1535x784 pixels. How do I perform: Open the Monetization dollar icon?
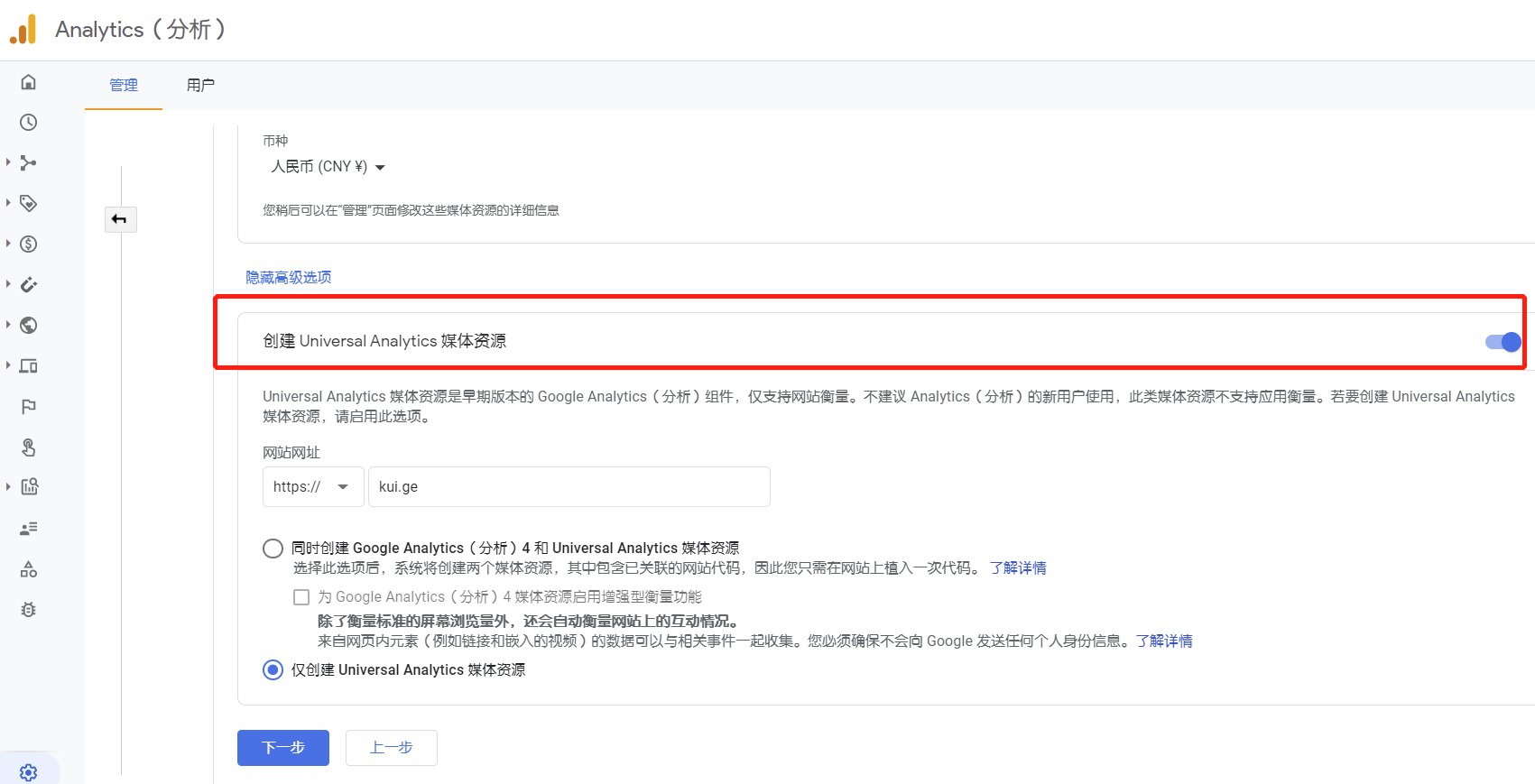(x=29, y=244)
